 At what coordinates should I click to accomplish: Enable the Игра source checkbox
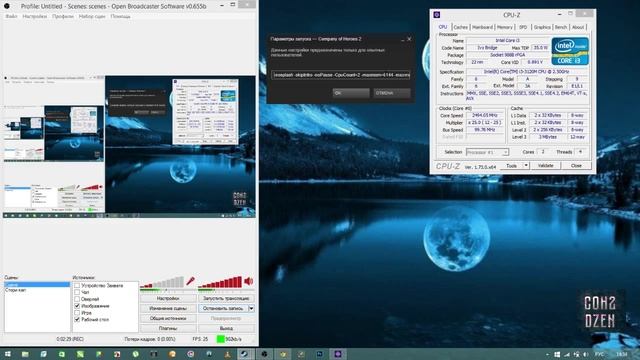(77, 313)
